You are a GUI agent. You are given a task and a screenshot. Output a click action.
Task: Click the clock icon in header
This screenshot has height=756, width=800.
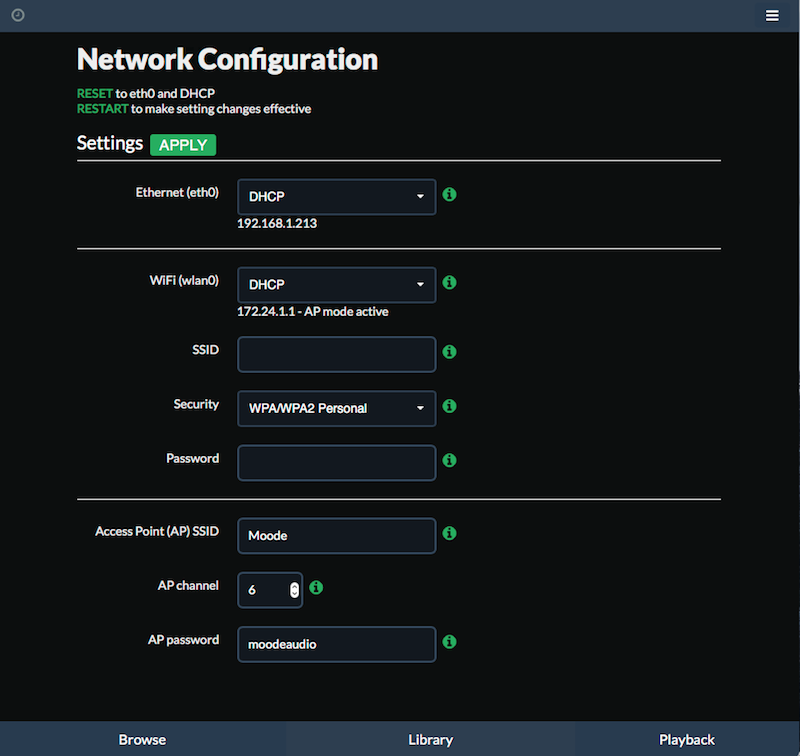[18, 15]
